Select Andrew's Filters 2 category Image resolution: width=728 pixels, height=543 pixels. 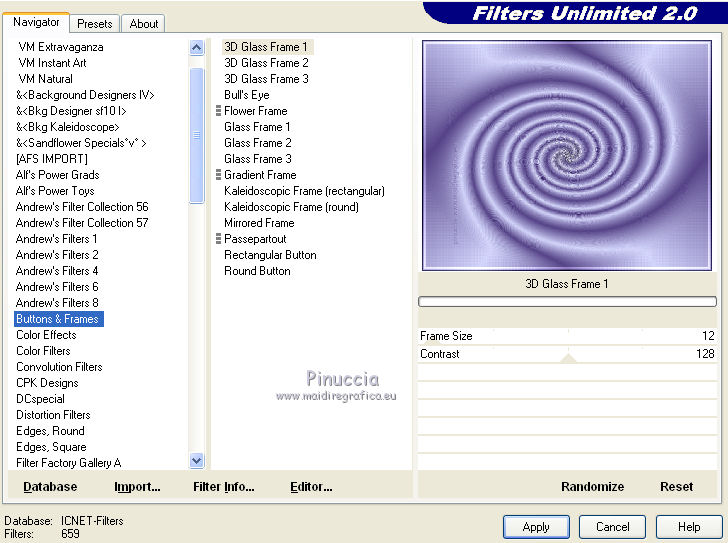[x=57, y=255]
